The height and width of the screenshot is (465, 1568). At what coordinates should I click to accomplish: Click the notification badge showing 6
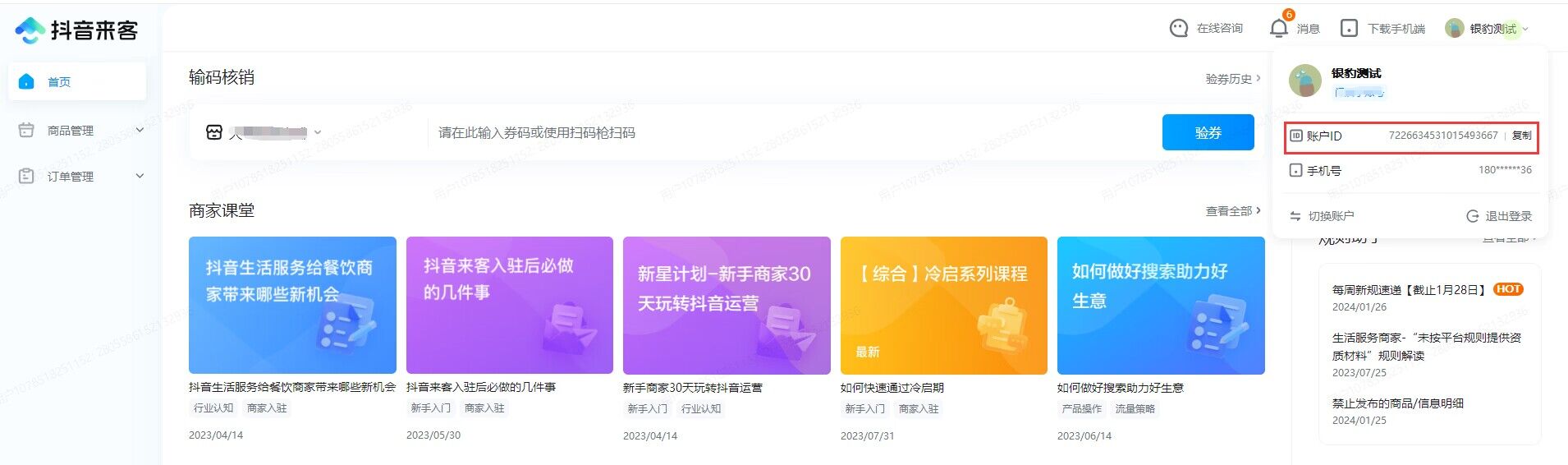(1288, 14)
